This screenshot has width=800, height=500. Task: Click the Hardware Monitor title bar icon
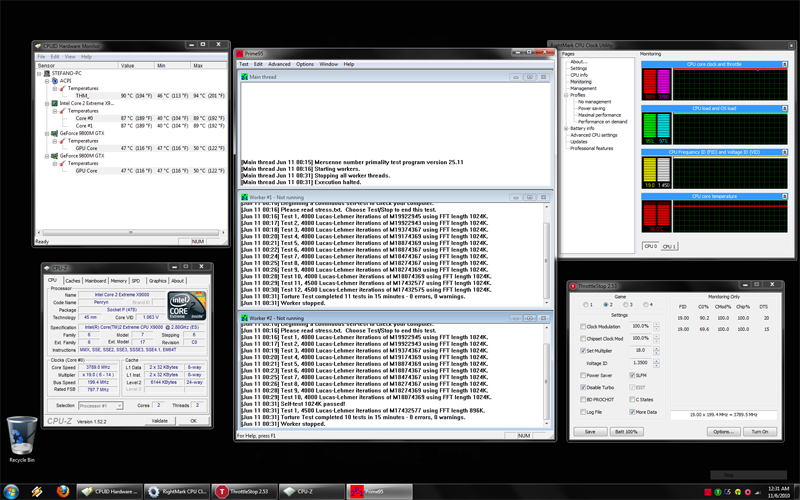tap(38, 46)
